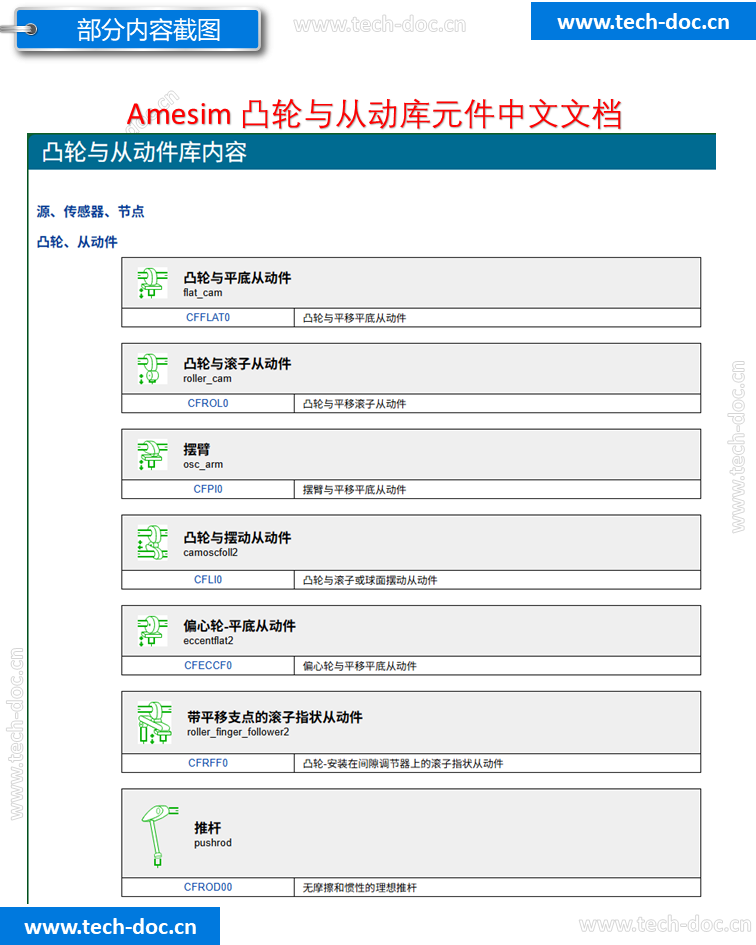The height and width of the screenshot is (945, 756).
Task: Select the 摆臂 heading
Action: click(x=197, y=450)
